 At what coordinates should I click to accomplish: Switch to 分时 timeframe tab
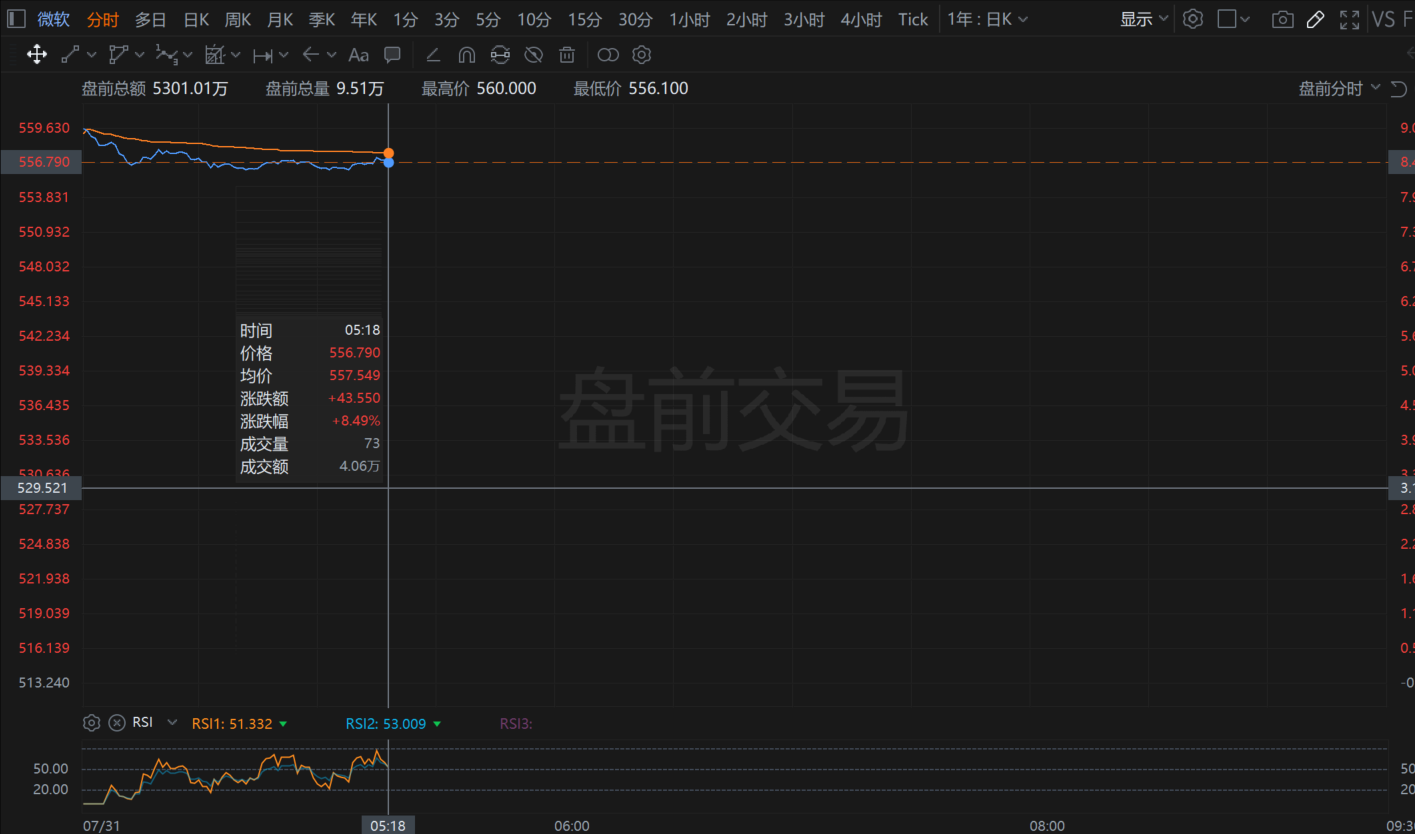pyautogui.click(x=103, y=19)
